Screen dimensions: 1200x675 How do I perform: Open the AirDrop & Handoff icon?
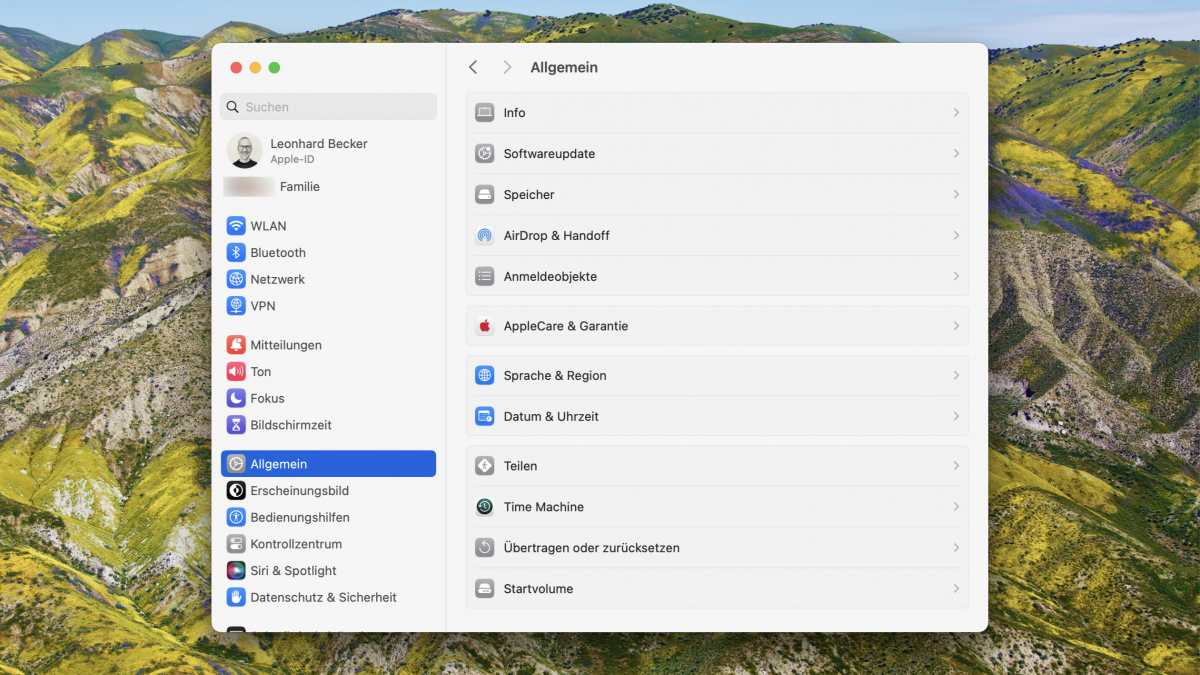(485, 236)
